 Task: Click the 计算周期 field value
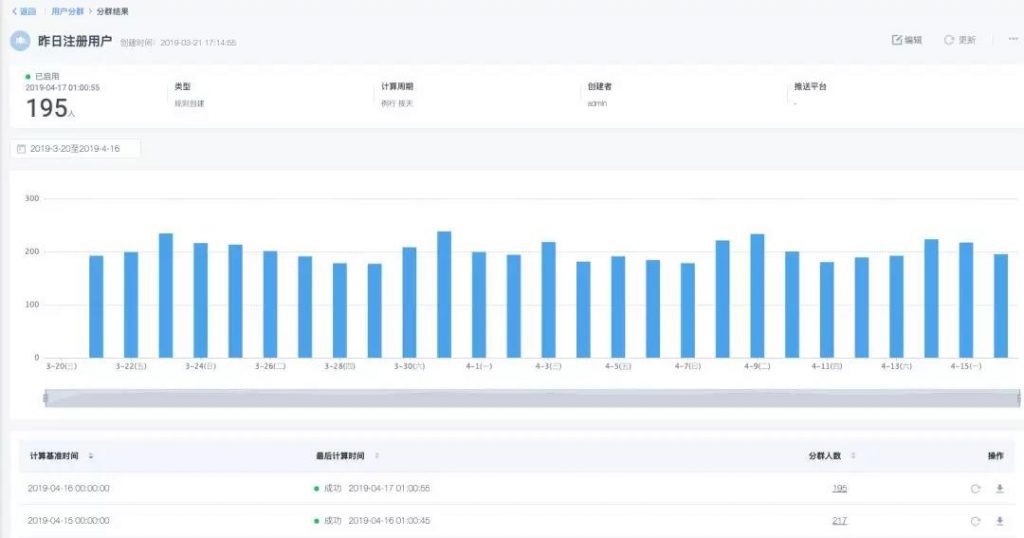point(397,103)
